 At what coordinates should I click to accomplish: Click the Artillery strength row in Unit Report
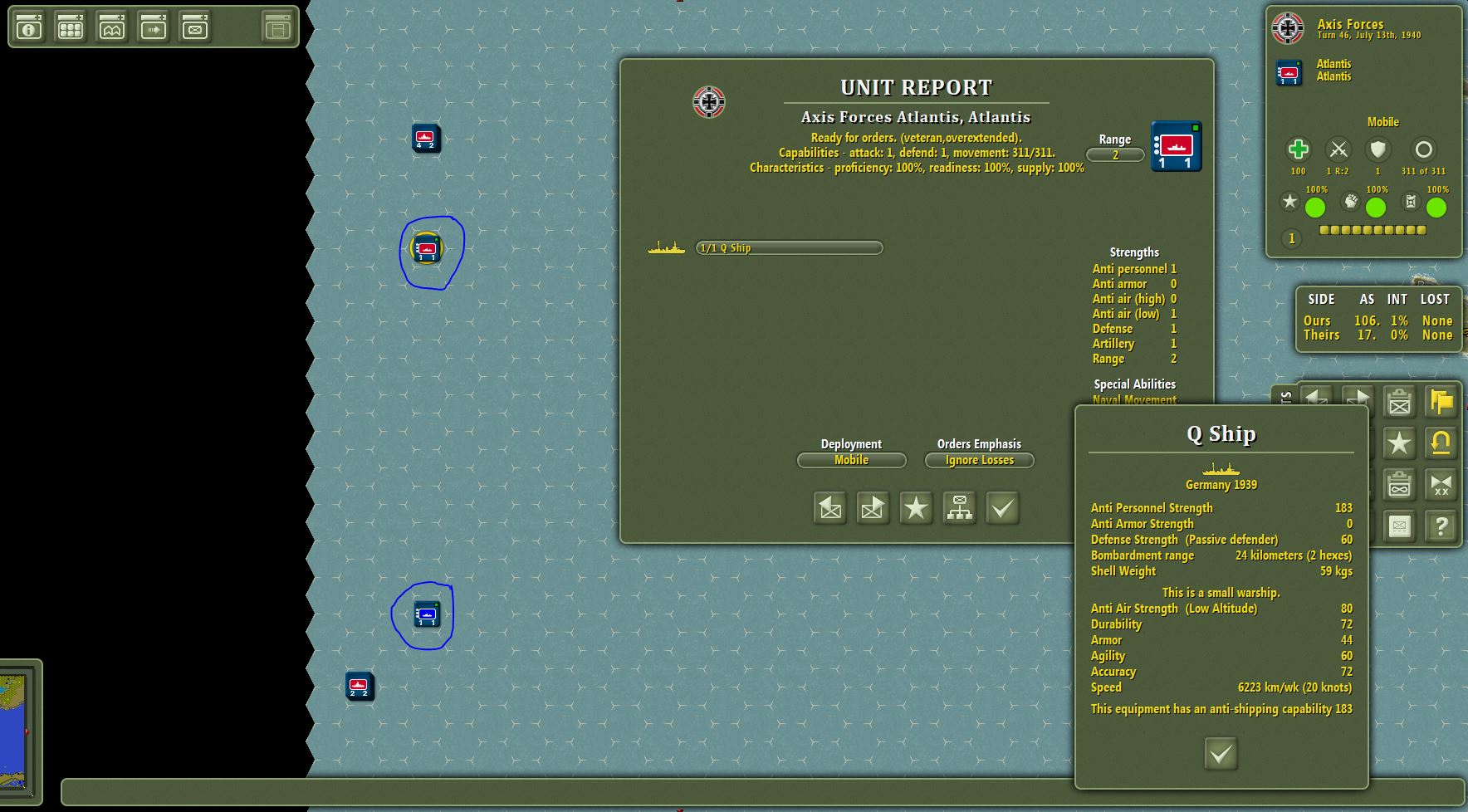pos(1134,344)
